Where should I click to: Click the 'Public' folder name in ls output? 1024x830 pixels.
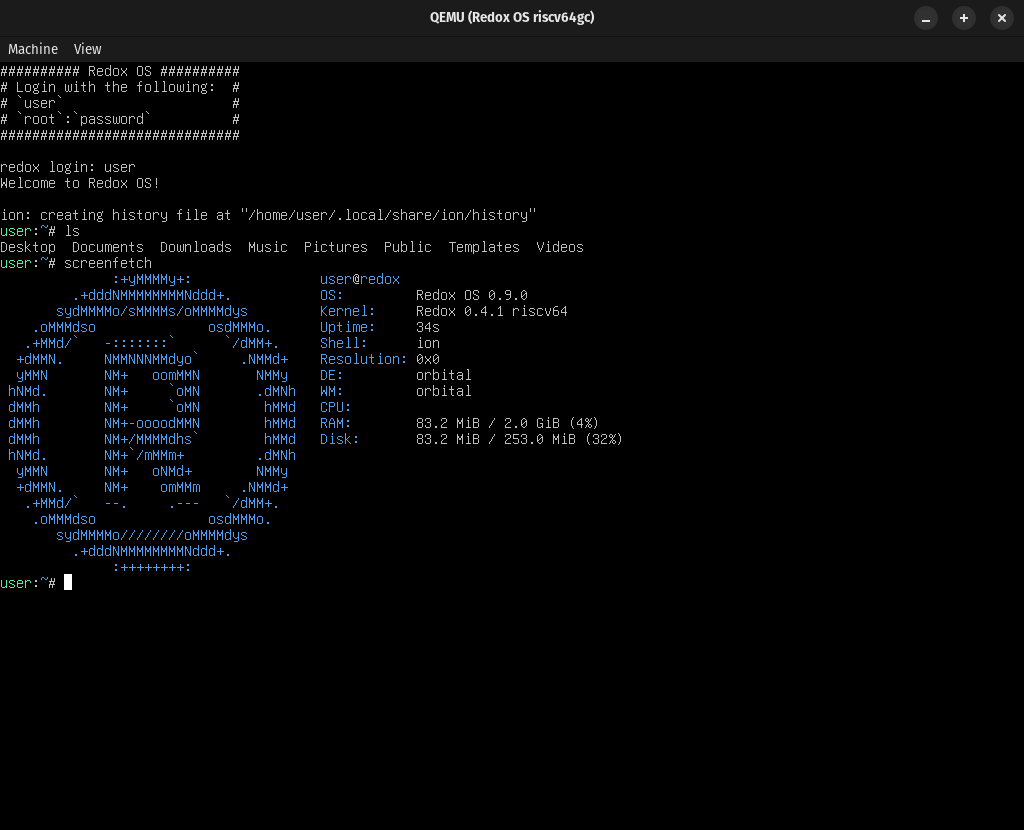coord(408,247)
